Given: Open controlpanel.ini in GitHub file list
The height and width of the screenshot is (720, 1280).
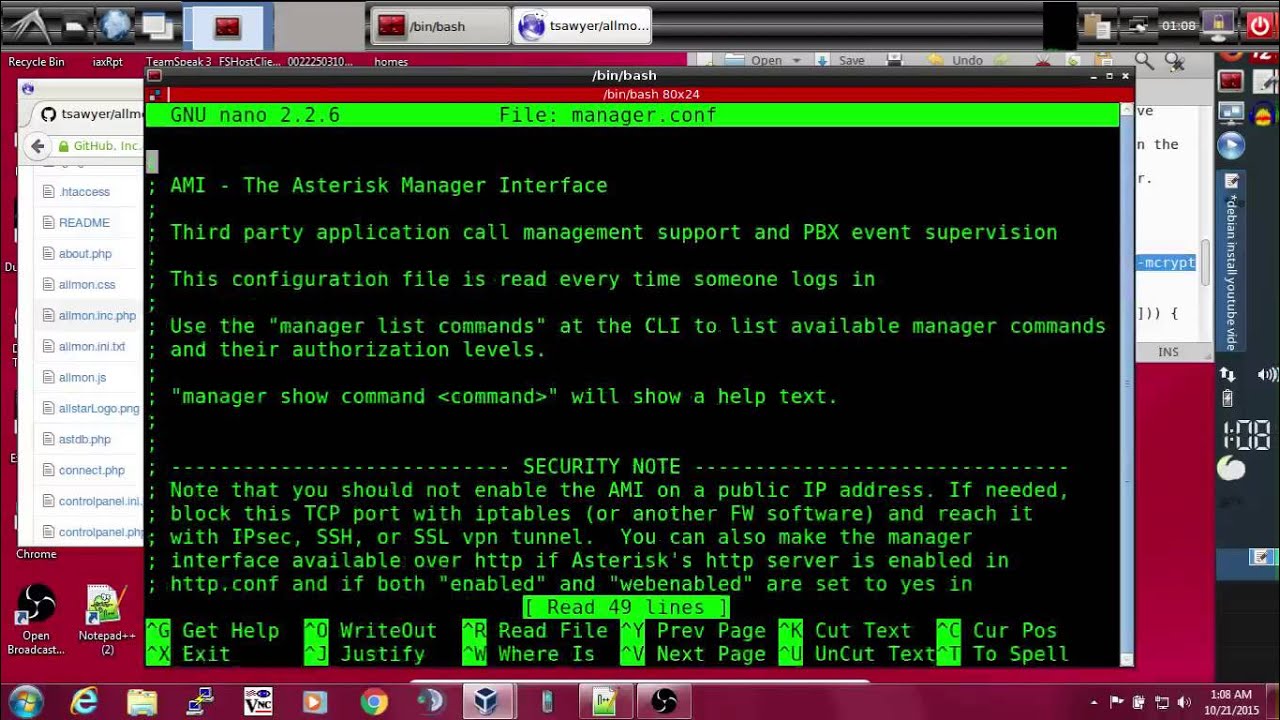Looking at the screenshot, I should 99,502.
